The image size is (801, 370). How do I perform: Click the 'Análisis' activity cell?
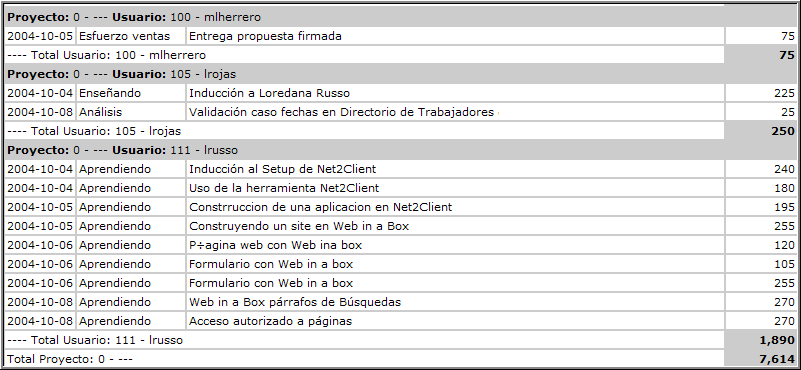pos(131,112)
